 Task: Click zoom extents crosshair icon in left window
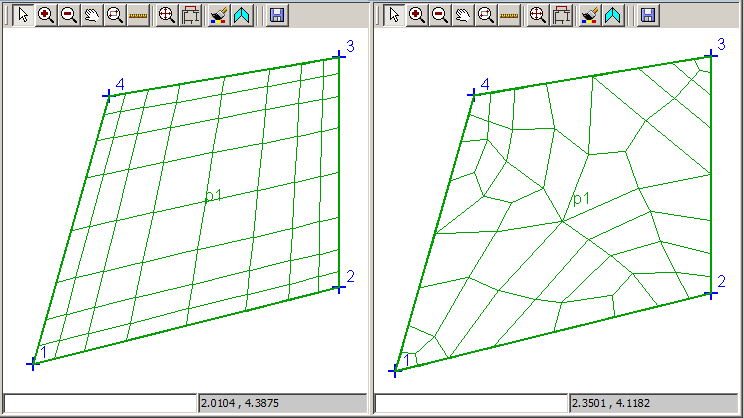pos(167,15)
